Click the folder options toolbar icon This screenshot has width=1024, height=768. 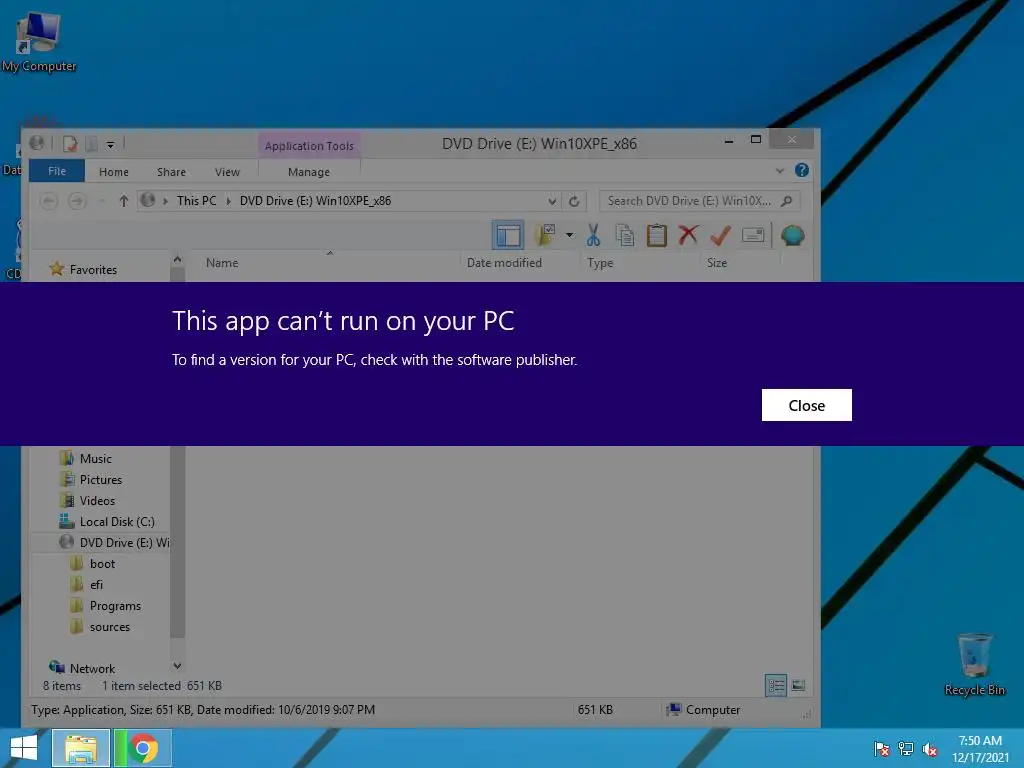545,235
